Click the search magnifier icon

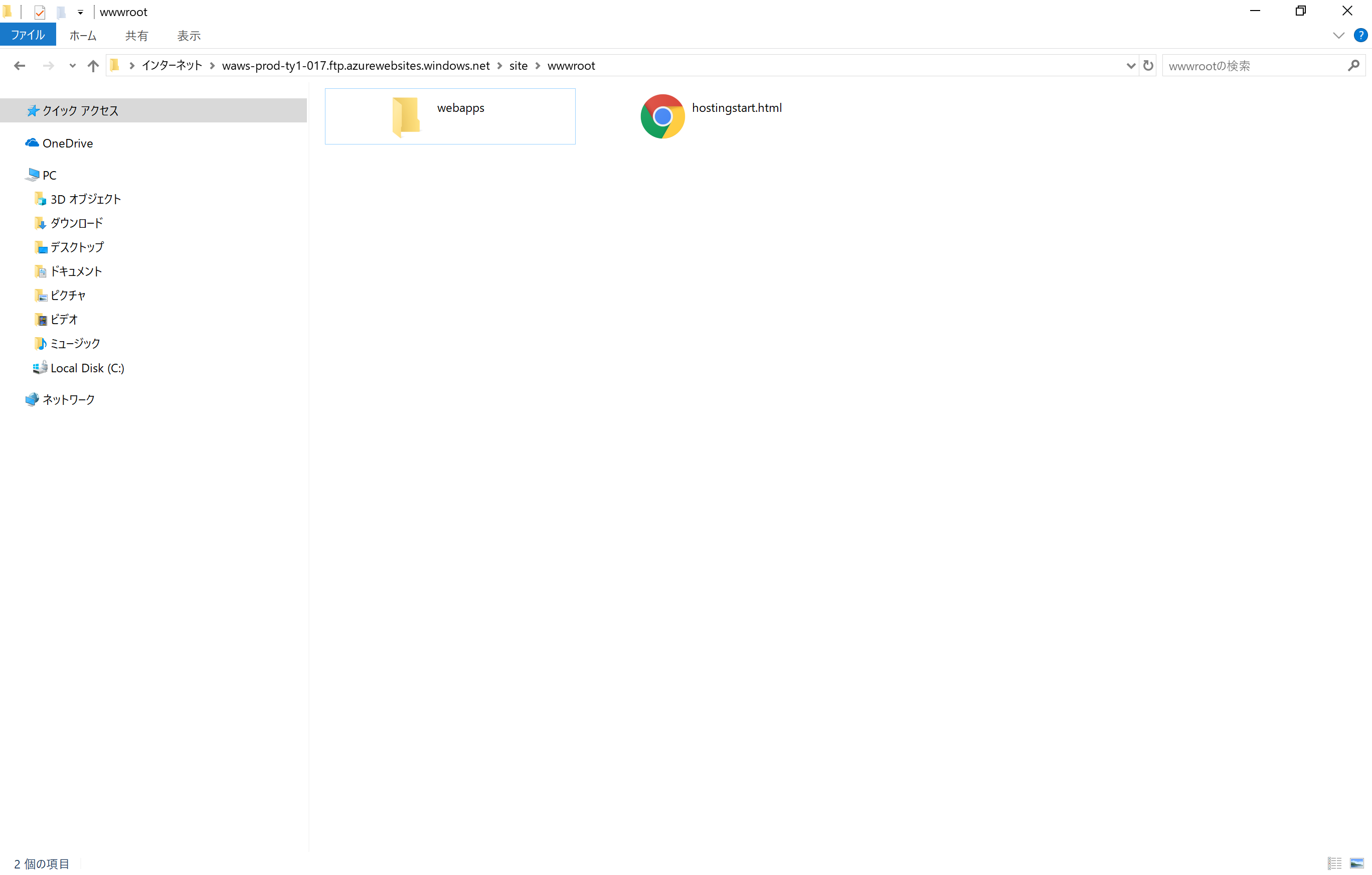coord(1353,66)
